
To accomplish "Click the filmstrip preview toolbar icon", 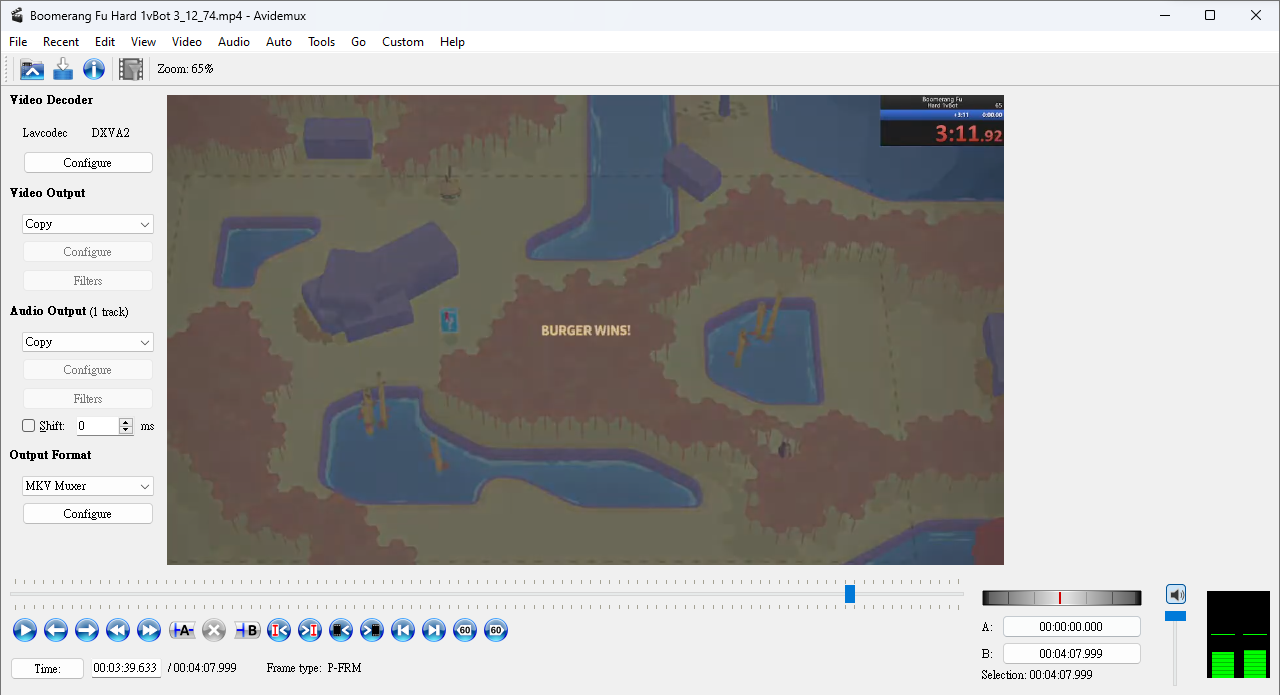I will (x=131, y=69).
